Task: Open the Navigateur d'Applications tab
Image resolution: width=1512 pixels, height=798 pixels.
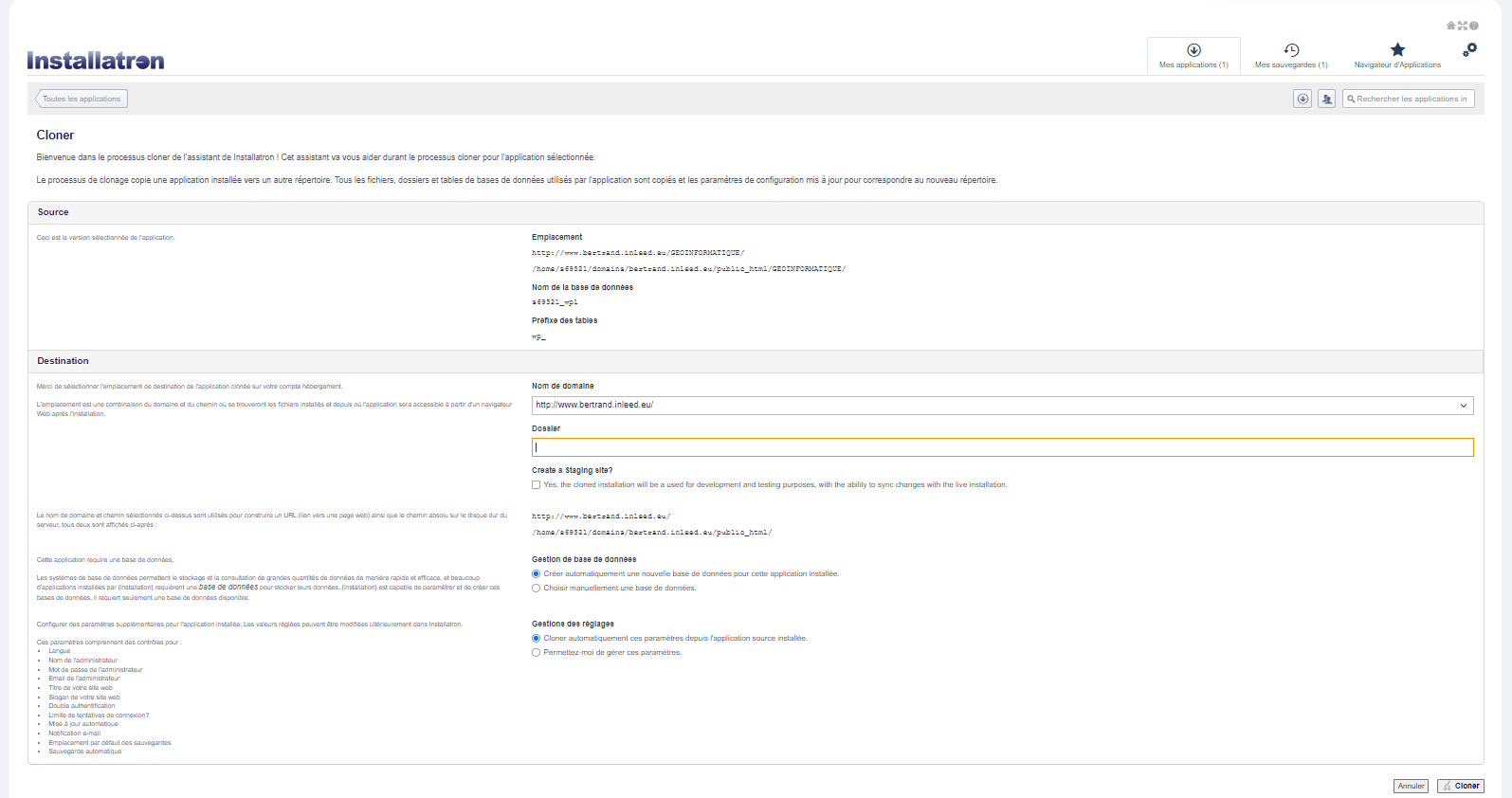Action: pos(1397,56)
